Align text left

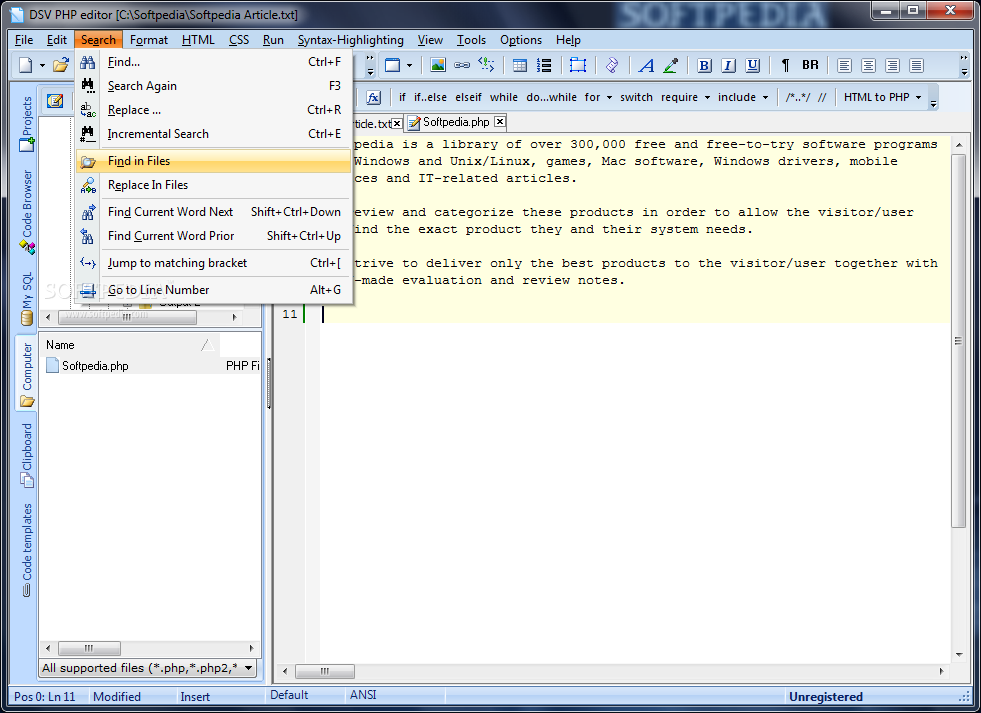844,65
